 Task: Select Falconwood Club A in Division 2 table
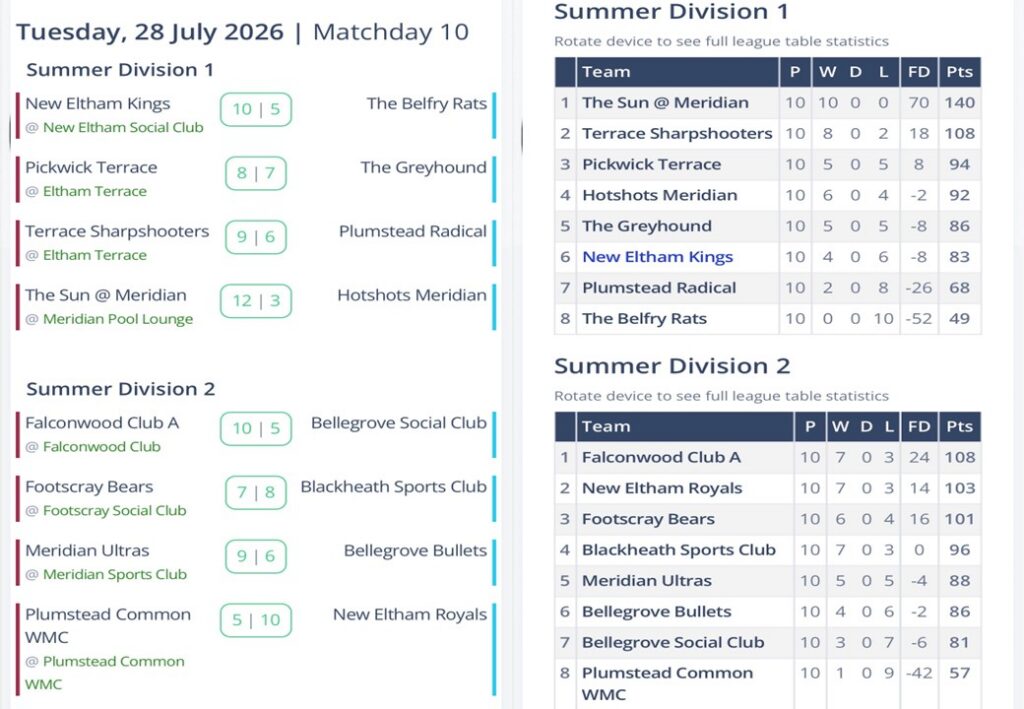pyautogui.click(x=661, y=457)
